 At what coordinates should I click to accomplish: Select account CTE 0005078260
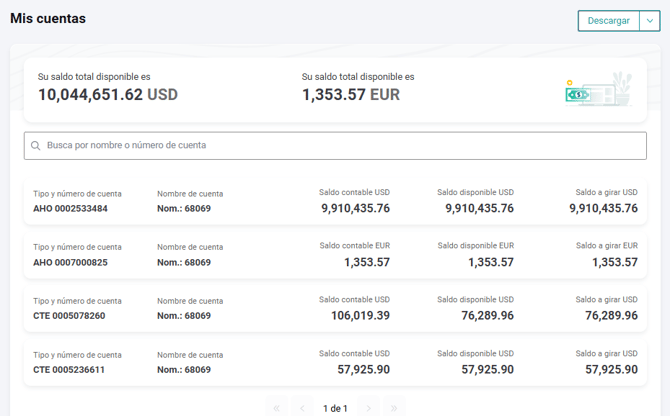pos(69,316)
